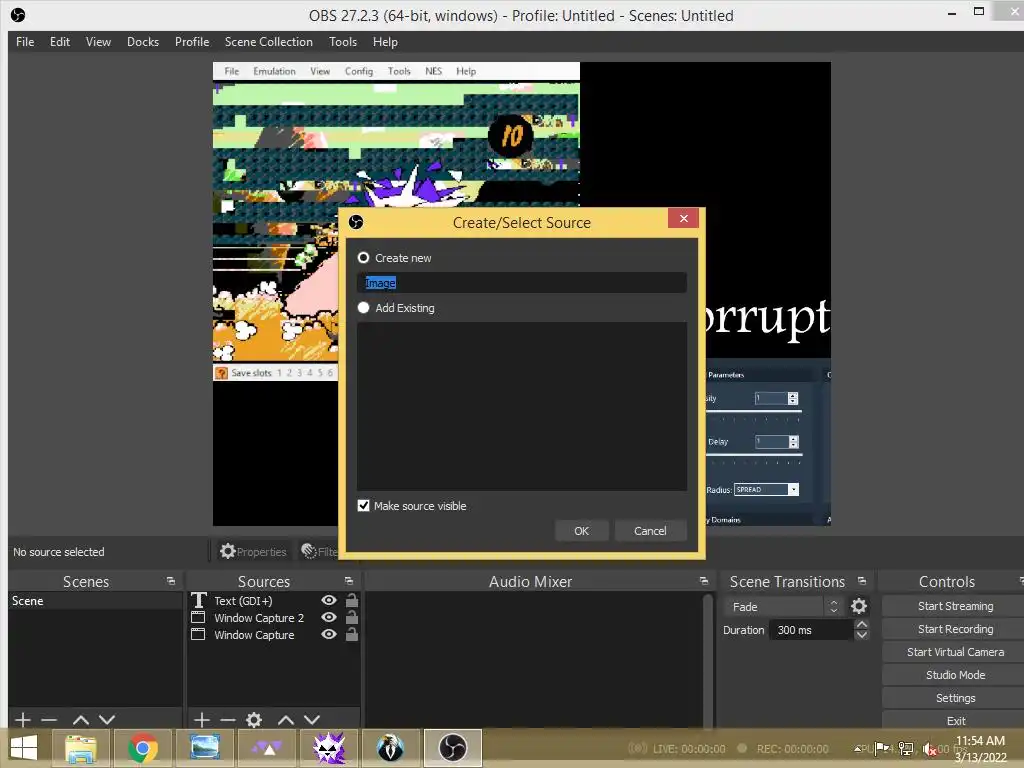The height and width of the screenshot is (768, 1024).
Task: Pop out the Scene Transitions dock
Action: (862, 581)
